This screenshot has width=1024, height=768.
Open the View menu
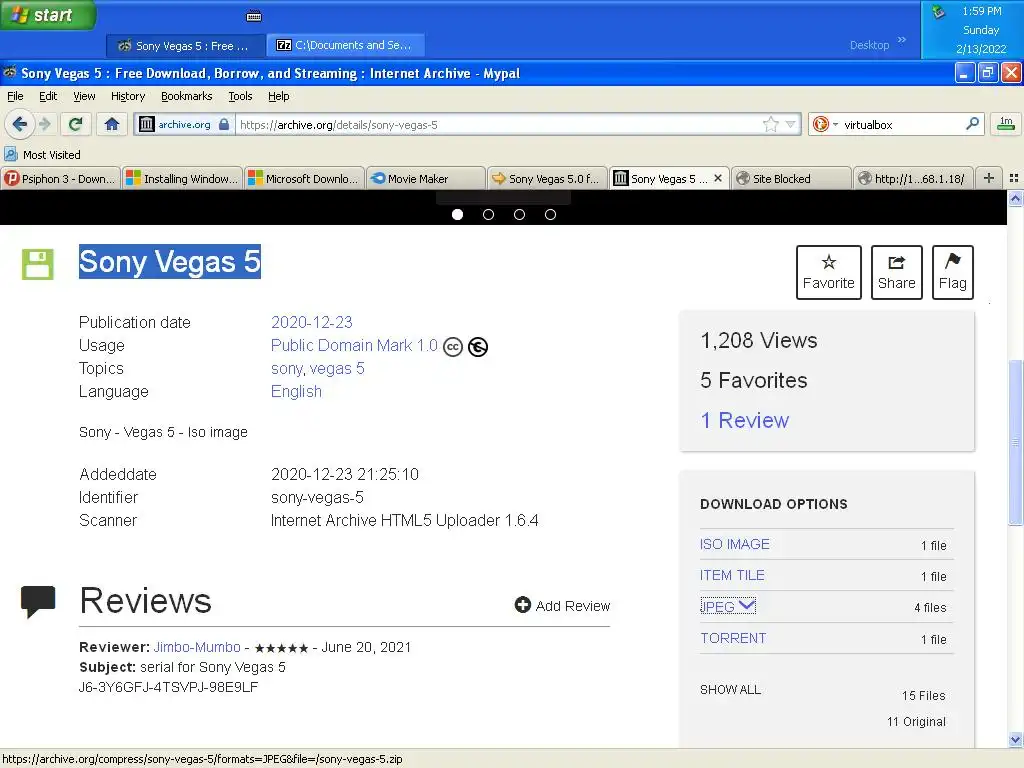[84, 96]
